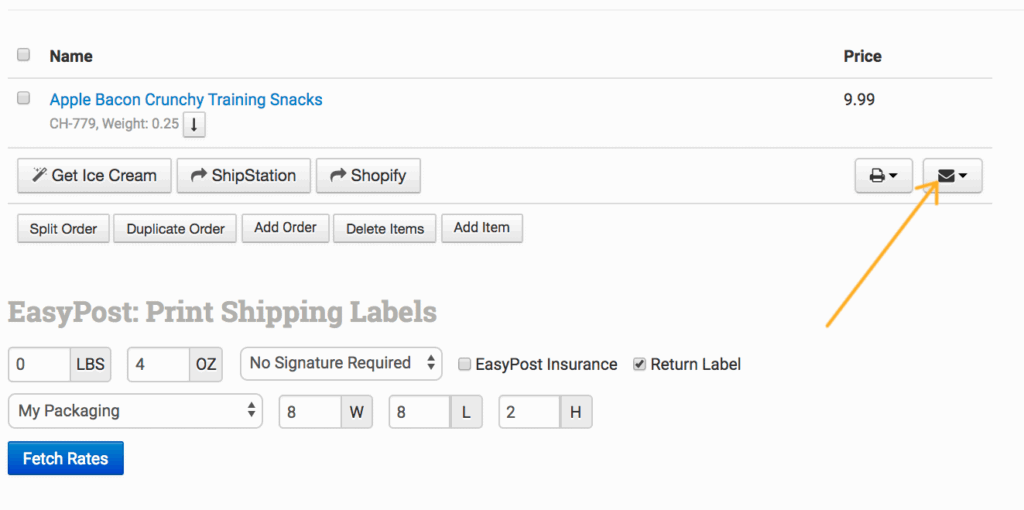The width and height of the screenshot is (1024, 510).
Task: Select the Apple Bacon Crunchy item checkbox
Action: (x=24, y=98)
